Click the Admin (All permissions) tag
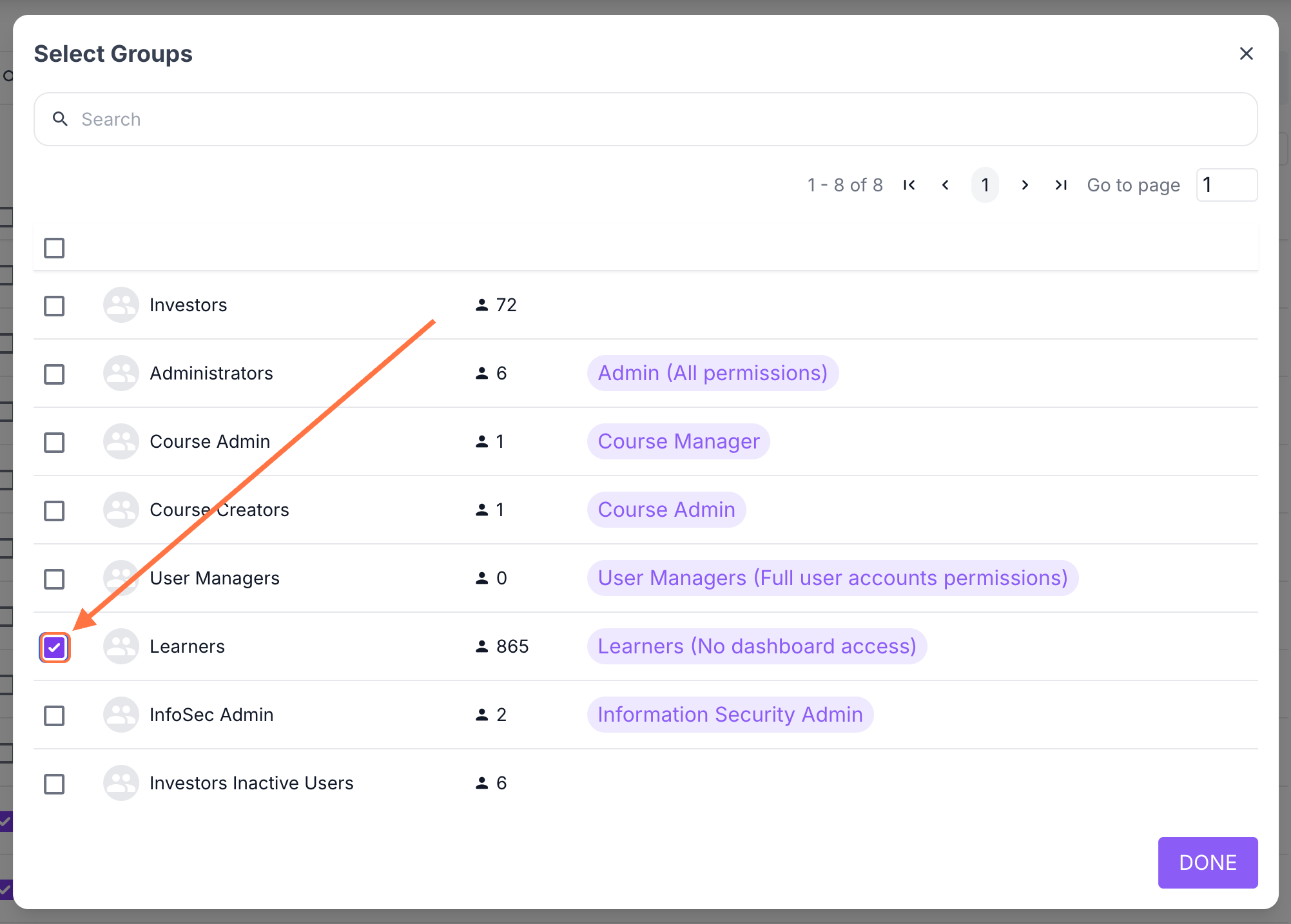Image resolution: width=1291 pixels, height=924 pixels. (712, 373)
